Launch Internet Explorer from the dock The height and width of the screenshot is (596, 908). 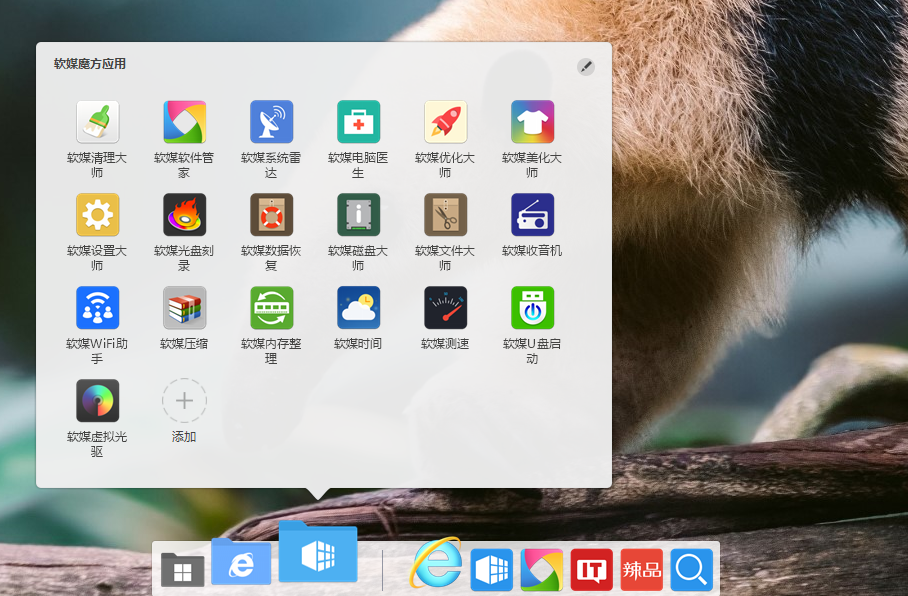(437, 563)
